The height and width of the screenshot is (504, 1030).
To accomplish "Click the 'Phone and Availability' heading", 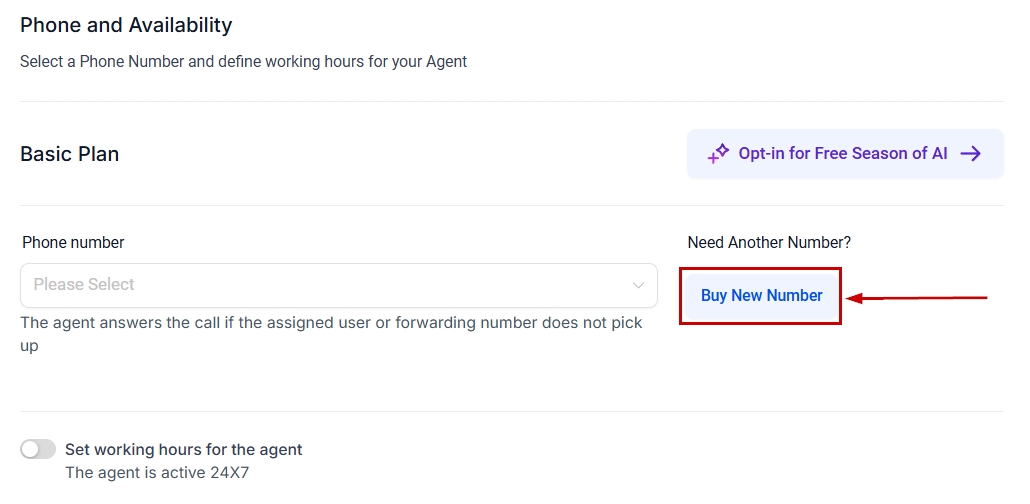I will point(126,25).
